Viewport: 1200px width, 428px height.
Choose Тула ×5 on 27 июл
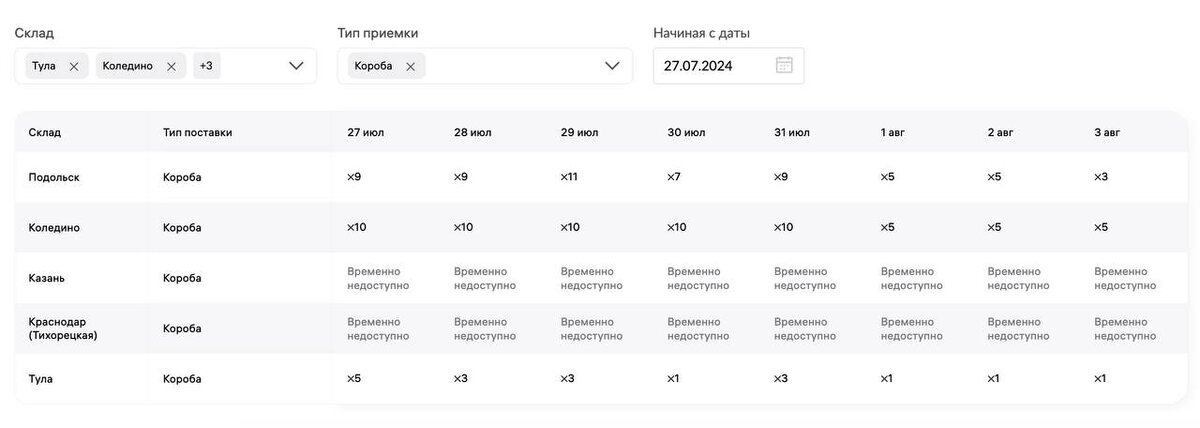[354, 379]
